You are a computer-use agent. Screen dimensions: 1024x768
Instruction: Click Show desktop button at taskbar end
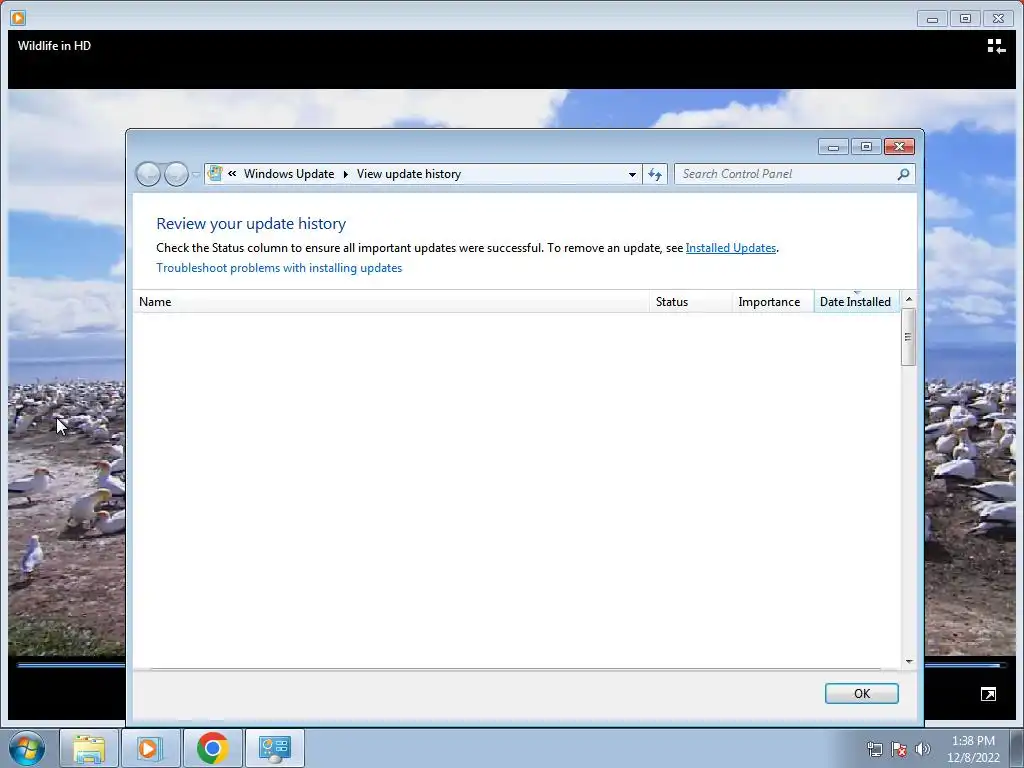pos(1017,748)
